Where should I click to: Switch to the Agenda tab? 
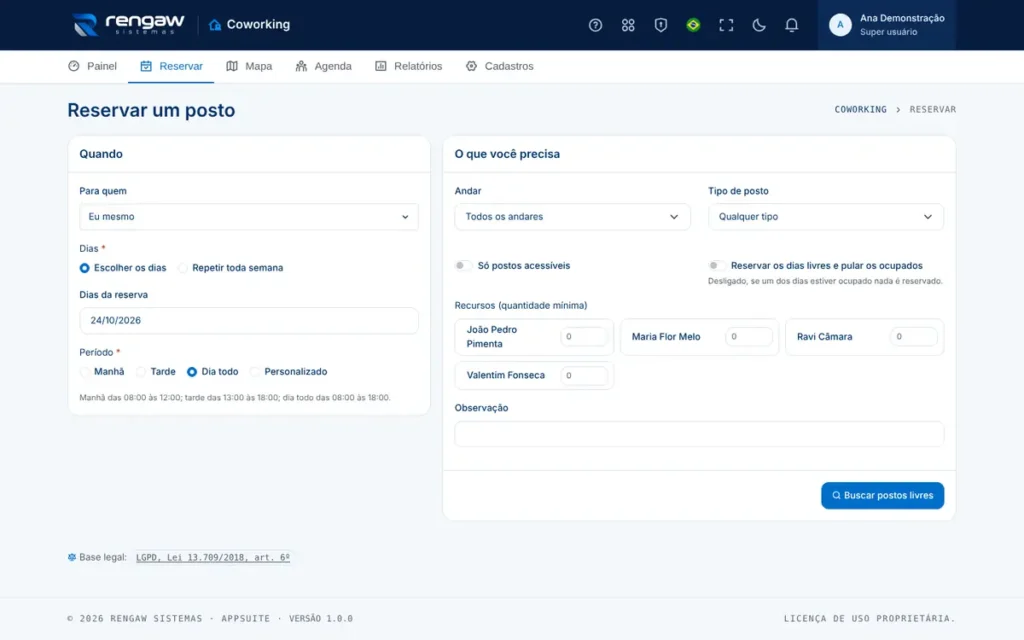click(323, 66)
